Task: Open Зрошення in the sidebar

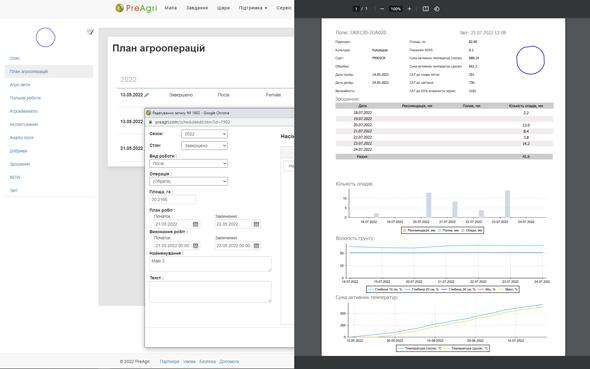Action: [x=20, y=164]
